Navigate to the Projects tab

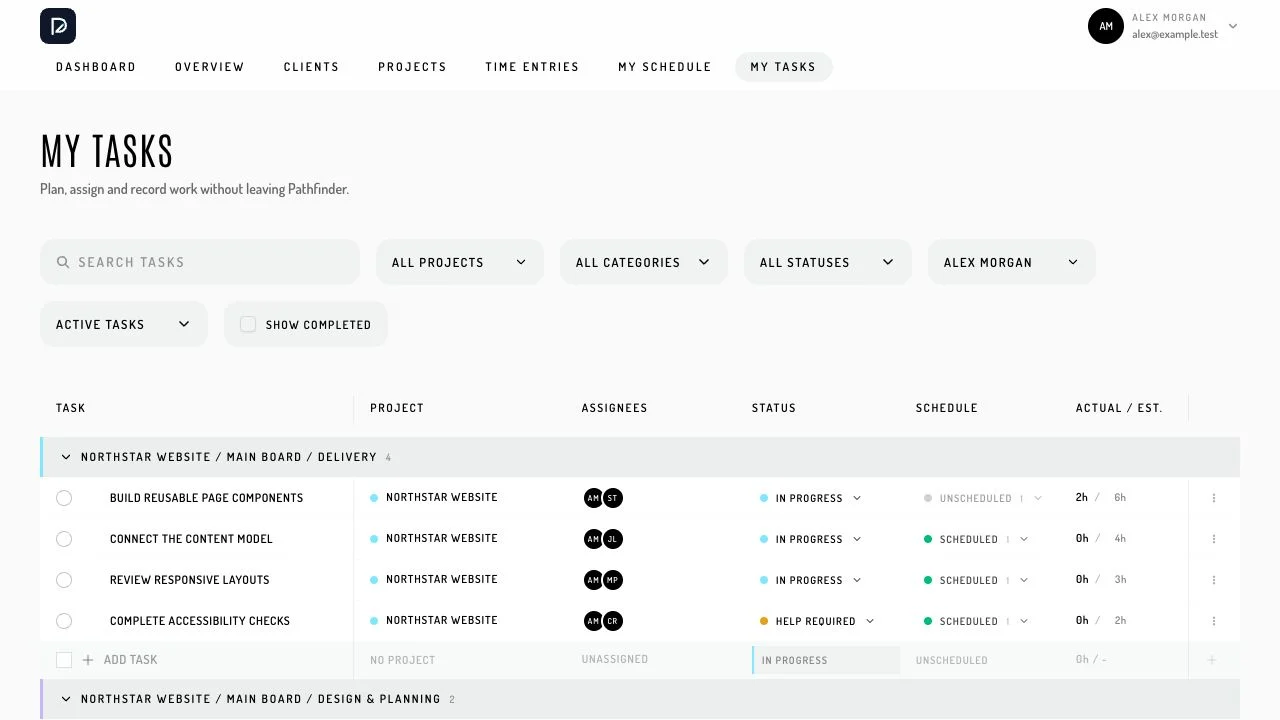click(x=412, y=67)
